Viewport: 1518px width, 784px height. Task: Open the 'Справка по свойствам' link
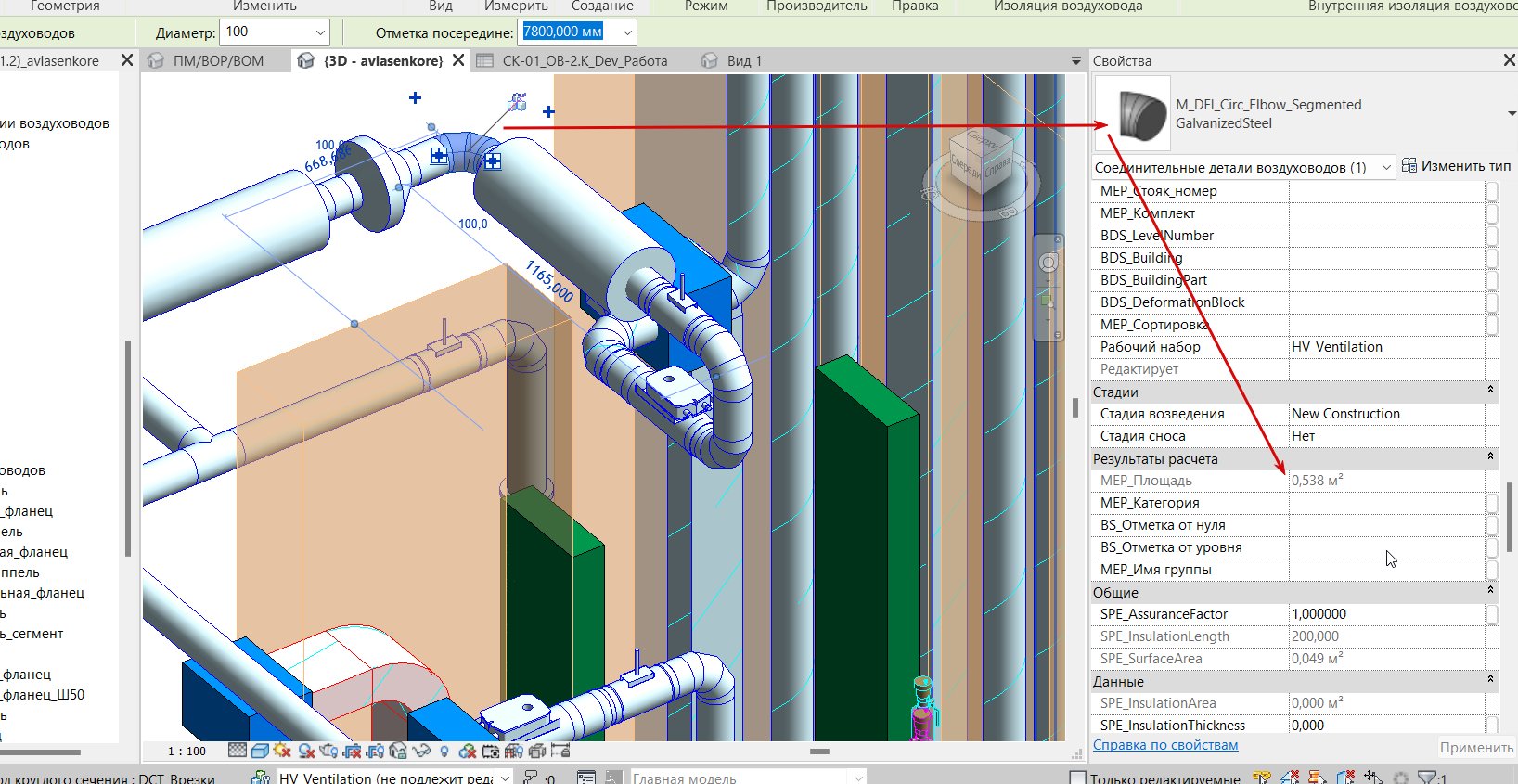pos(1165,745)
